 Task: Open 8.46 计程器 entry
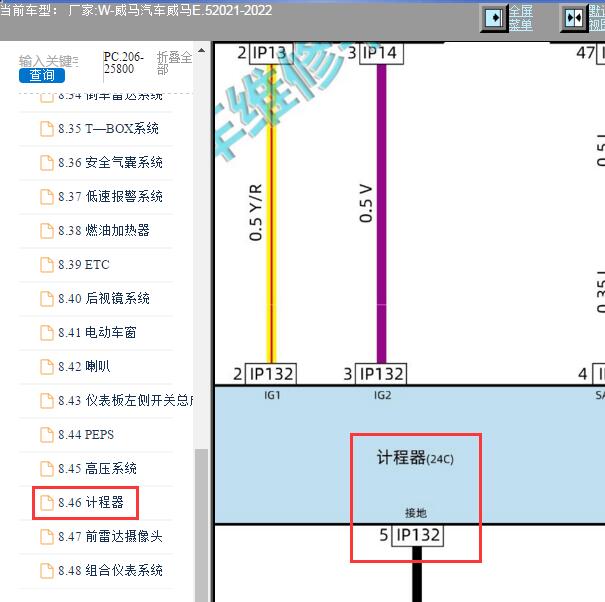(91, 502)
